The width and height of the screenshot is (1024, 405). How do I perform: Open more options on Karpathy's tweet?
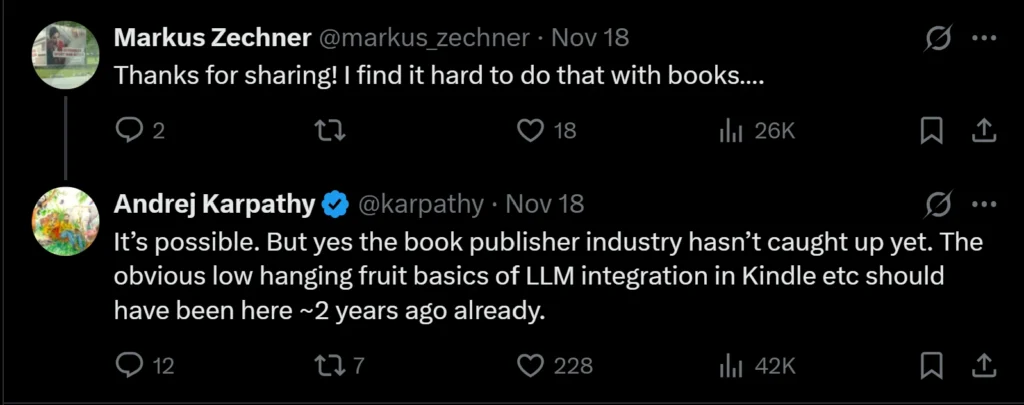coord(985,205)
